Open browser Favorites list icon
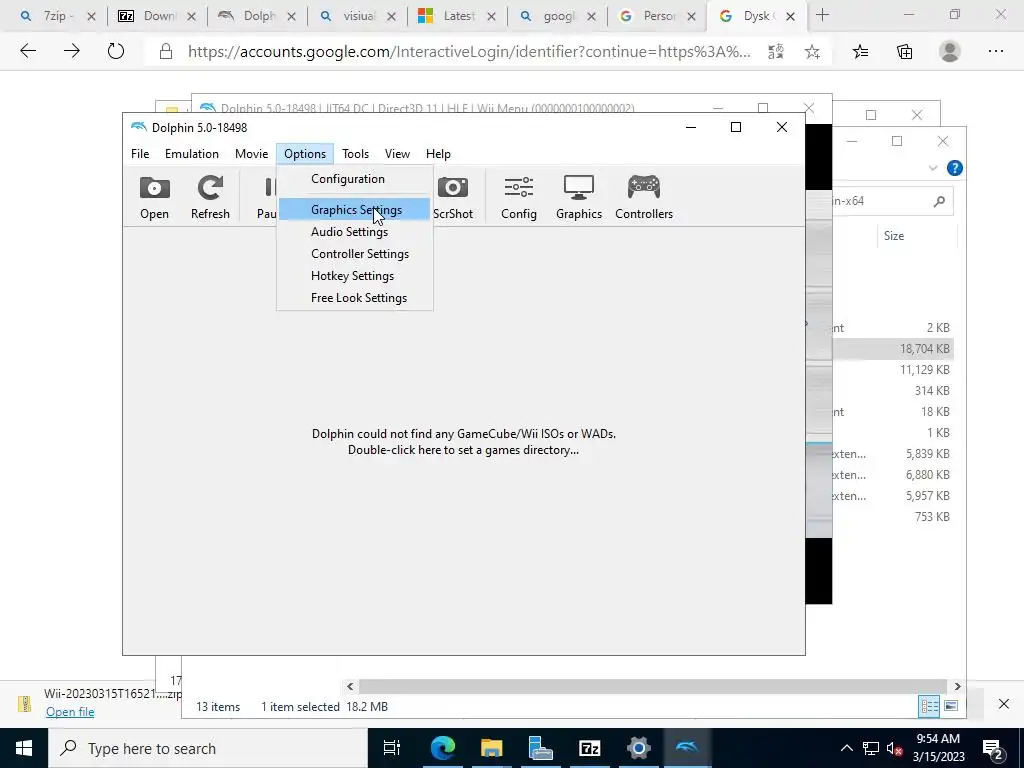Screen dimensions: 1024x768 [860, 52]
